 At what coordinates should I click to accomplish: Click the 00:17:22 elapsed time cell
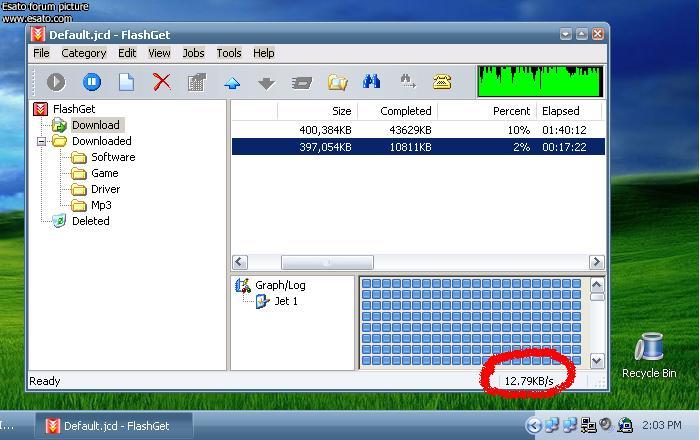click(x=564, y=147)
